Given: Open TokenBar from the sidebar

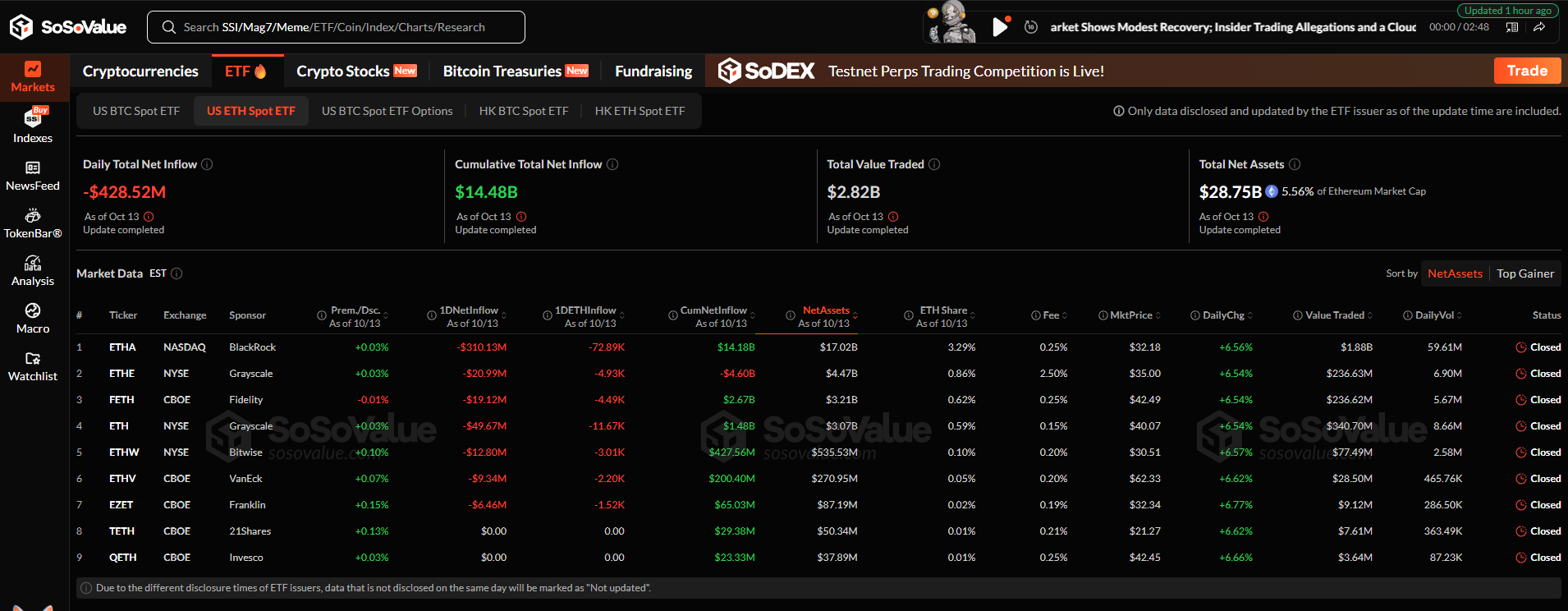Looking at the screenshot, I should [33, 223].
